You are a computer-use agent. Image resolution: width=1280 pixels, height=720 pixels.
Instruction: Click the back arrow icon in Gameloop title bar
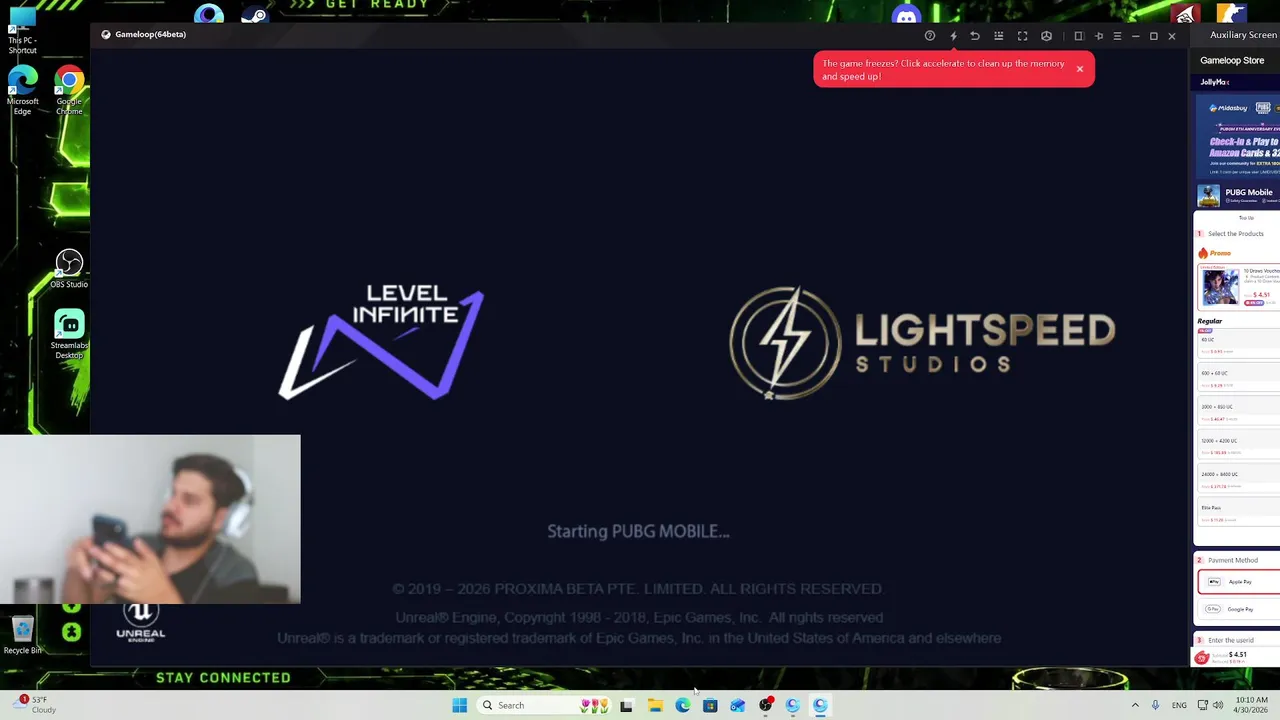tap(975, 36)
